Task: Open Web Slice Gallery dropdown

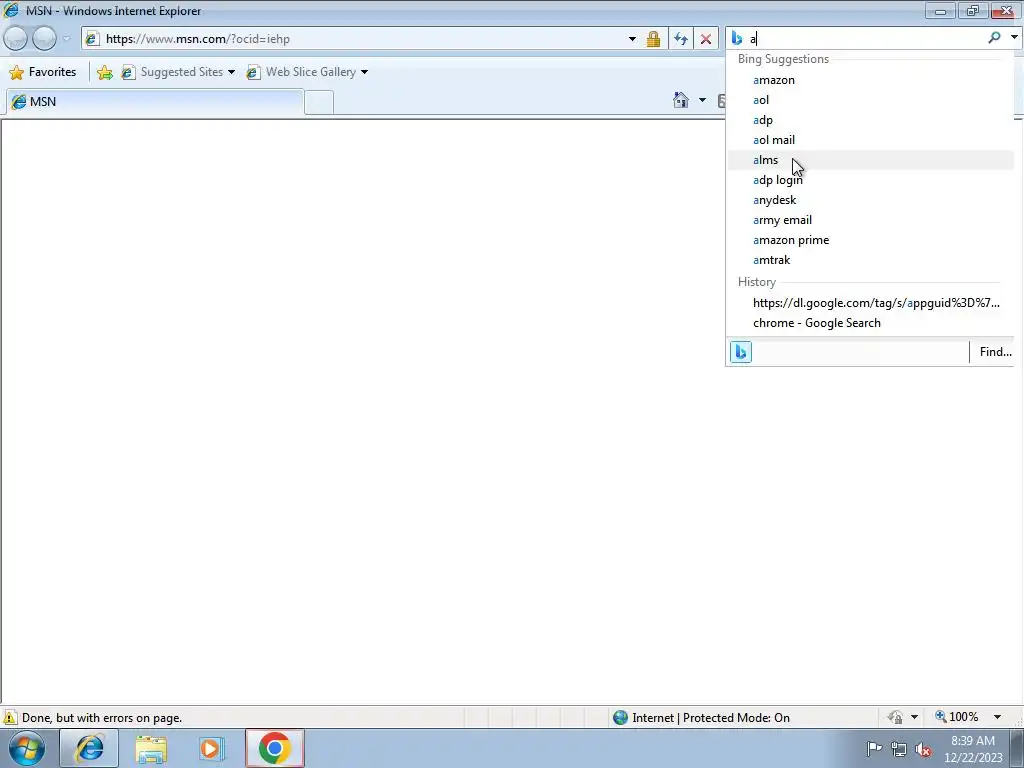Action: pos(307,72)
